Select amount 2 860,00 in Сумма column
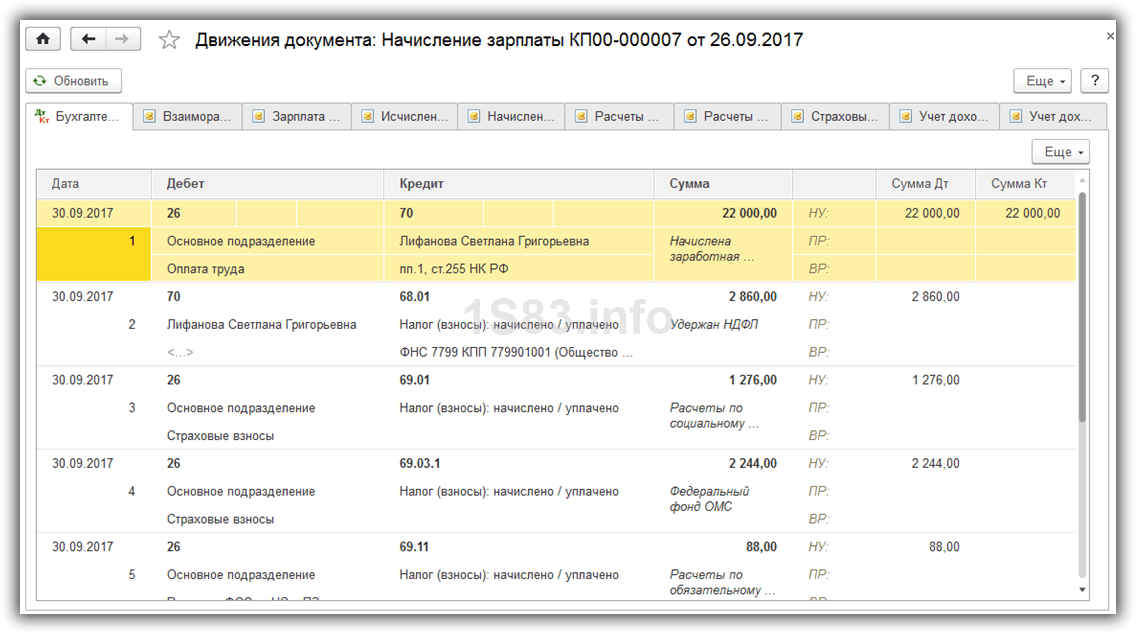This screenshot has width=1136, height=634. click(753, 296)
